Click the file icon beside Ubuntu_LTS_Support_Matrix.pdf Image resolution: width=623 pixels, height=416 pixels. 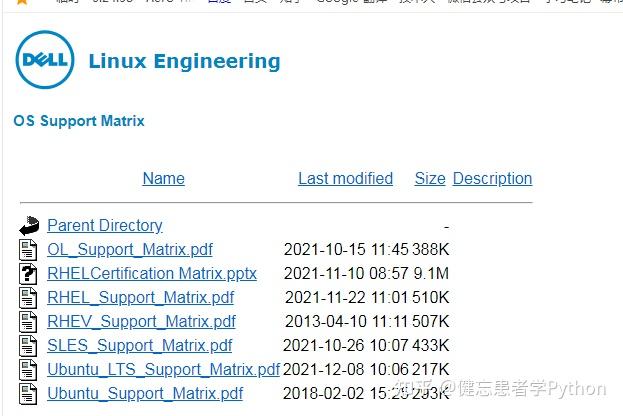pos(29,370)
